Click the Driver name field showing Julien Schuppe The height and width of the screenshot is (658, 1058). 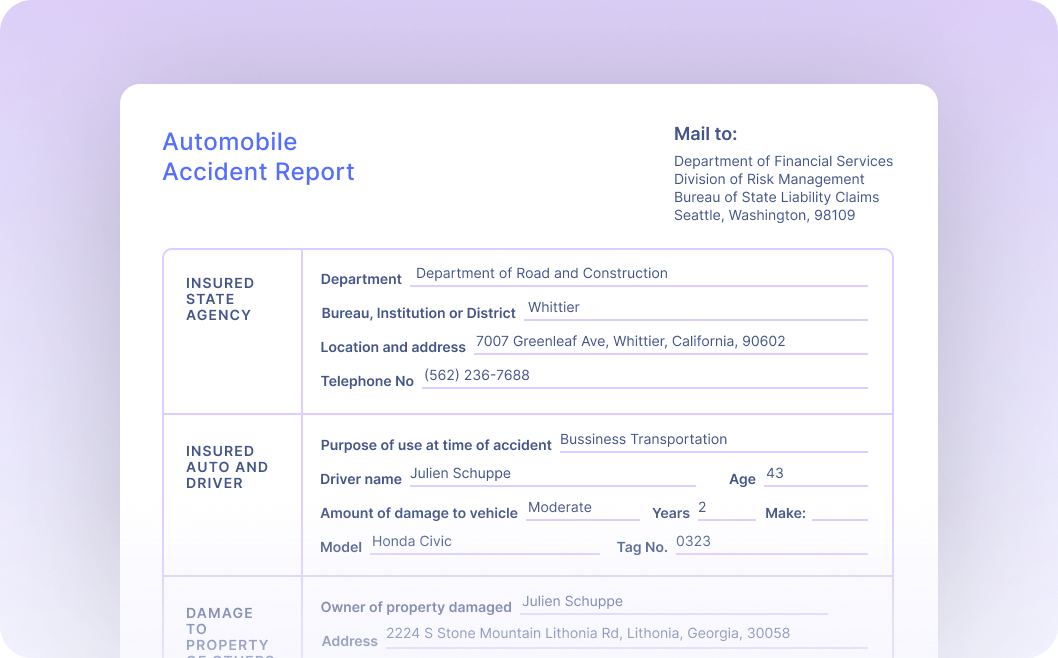click(550, 472)
